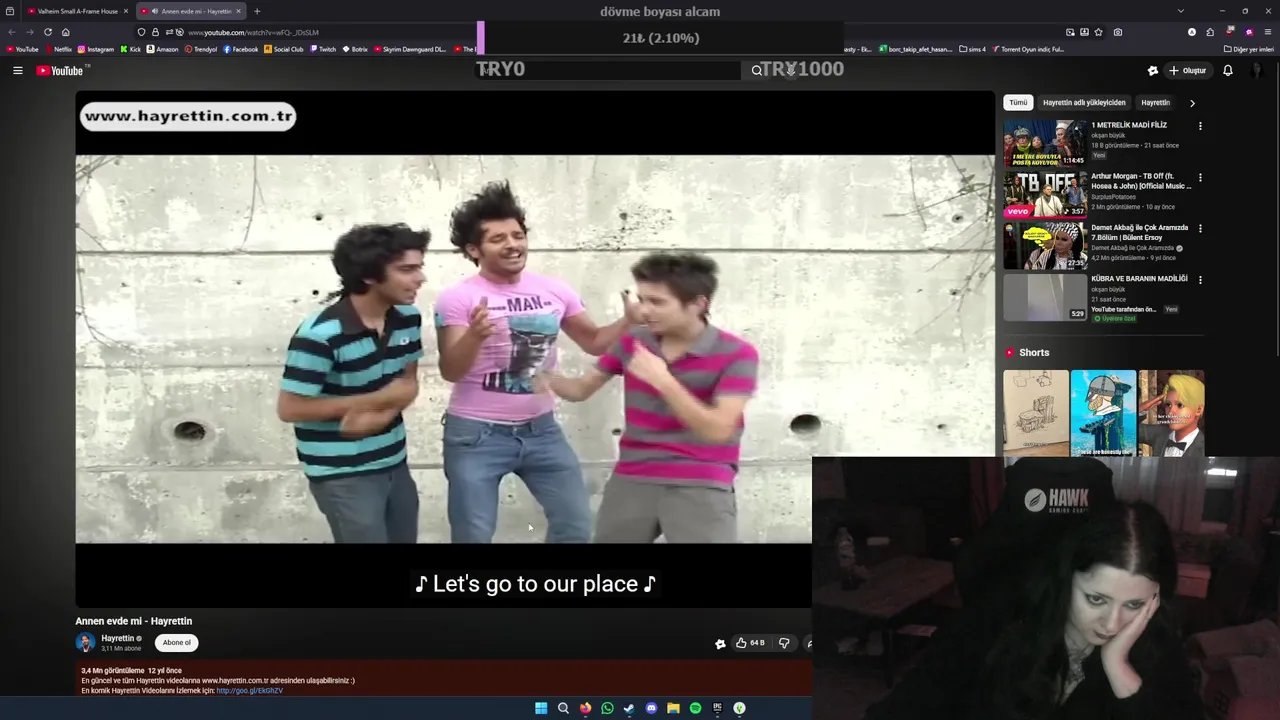Open the Trendyol bookmark
Screen dimensions: 1280x720
(x=200, y=49)
